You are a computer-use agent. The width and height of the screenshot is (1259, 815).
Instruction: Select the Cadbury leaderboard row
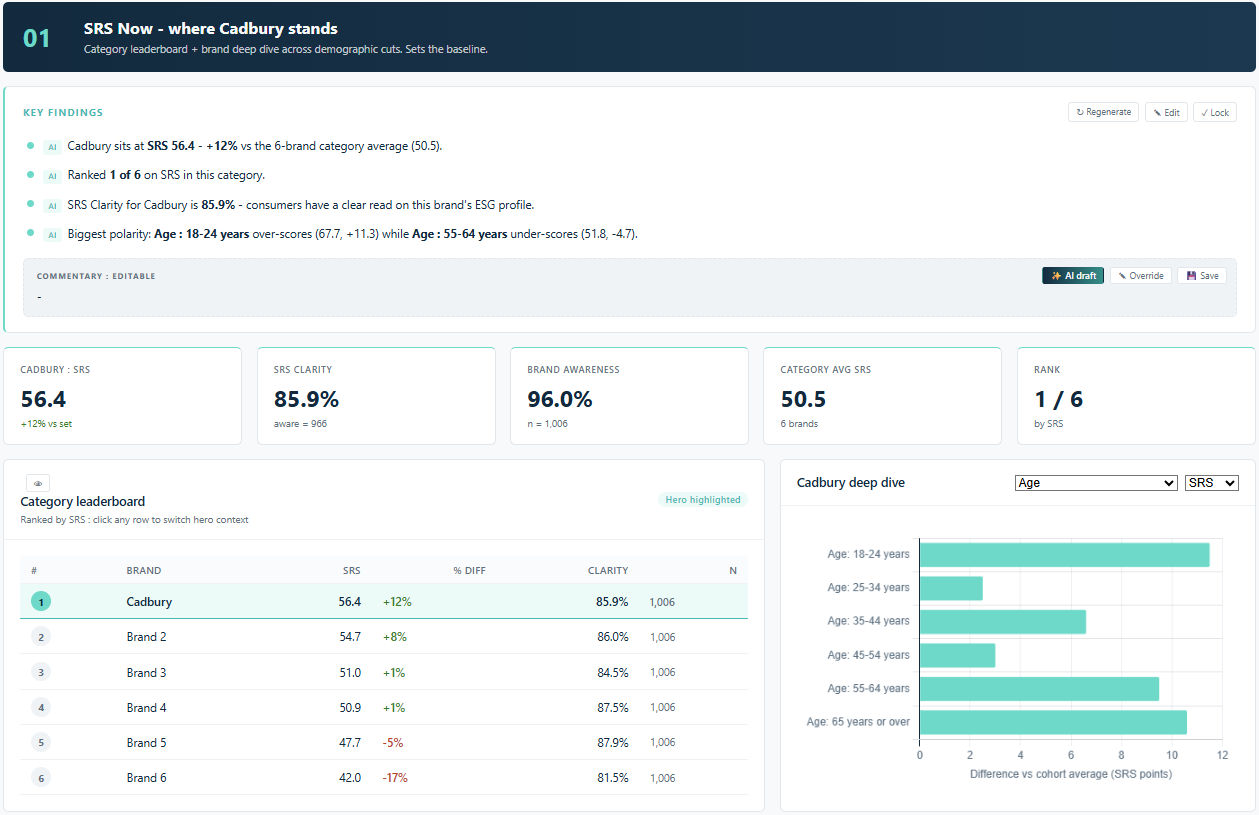coord(384,602)
